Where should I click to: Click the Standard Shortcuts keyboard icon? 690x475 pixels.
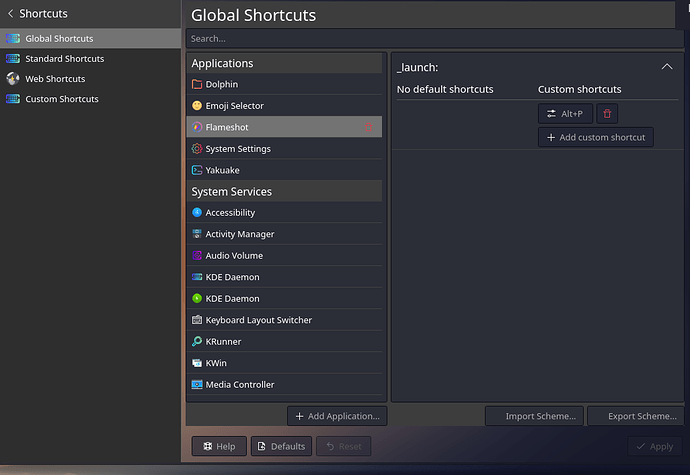(13, 59)
